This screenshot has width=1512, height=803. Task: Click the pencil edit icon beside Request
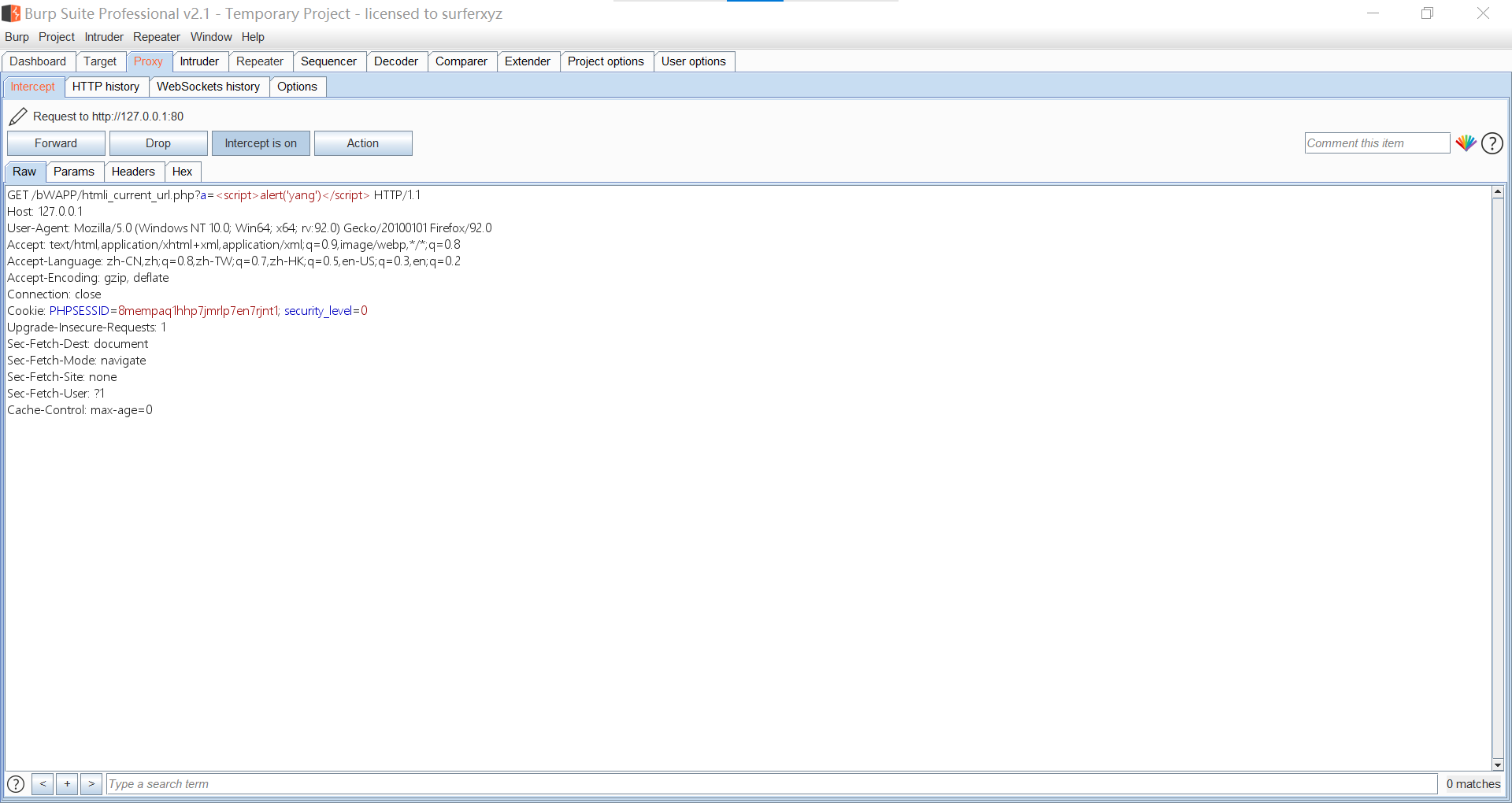point(18,117)
